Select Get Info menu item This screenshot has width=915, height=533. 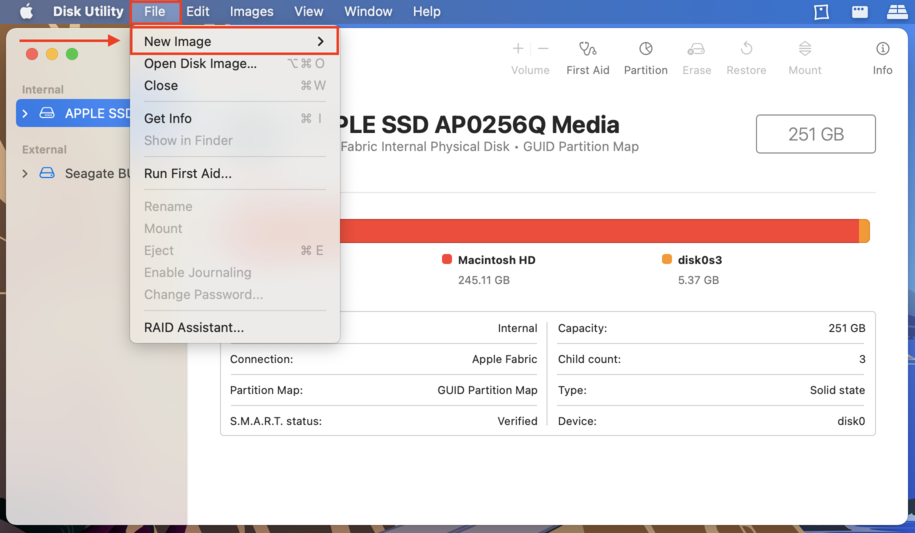(235, 119)
